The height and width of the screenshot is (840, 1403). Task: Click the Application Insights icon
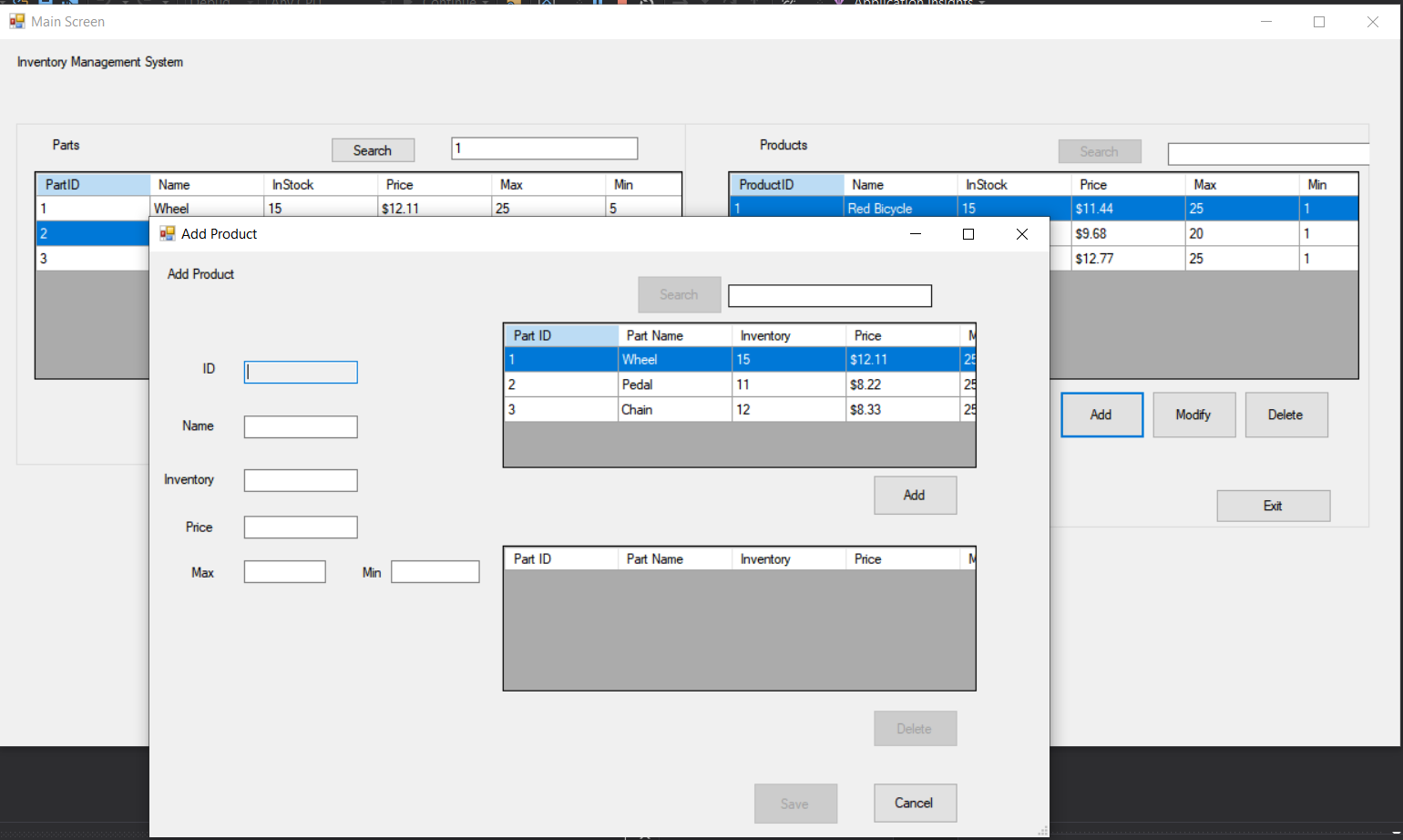coord(840,3)
